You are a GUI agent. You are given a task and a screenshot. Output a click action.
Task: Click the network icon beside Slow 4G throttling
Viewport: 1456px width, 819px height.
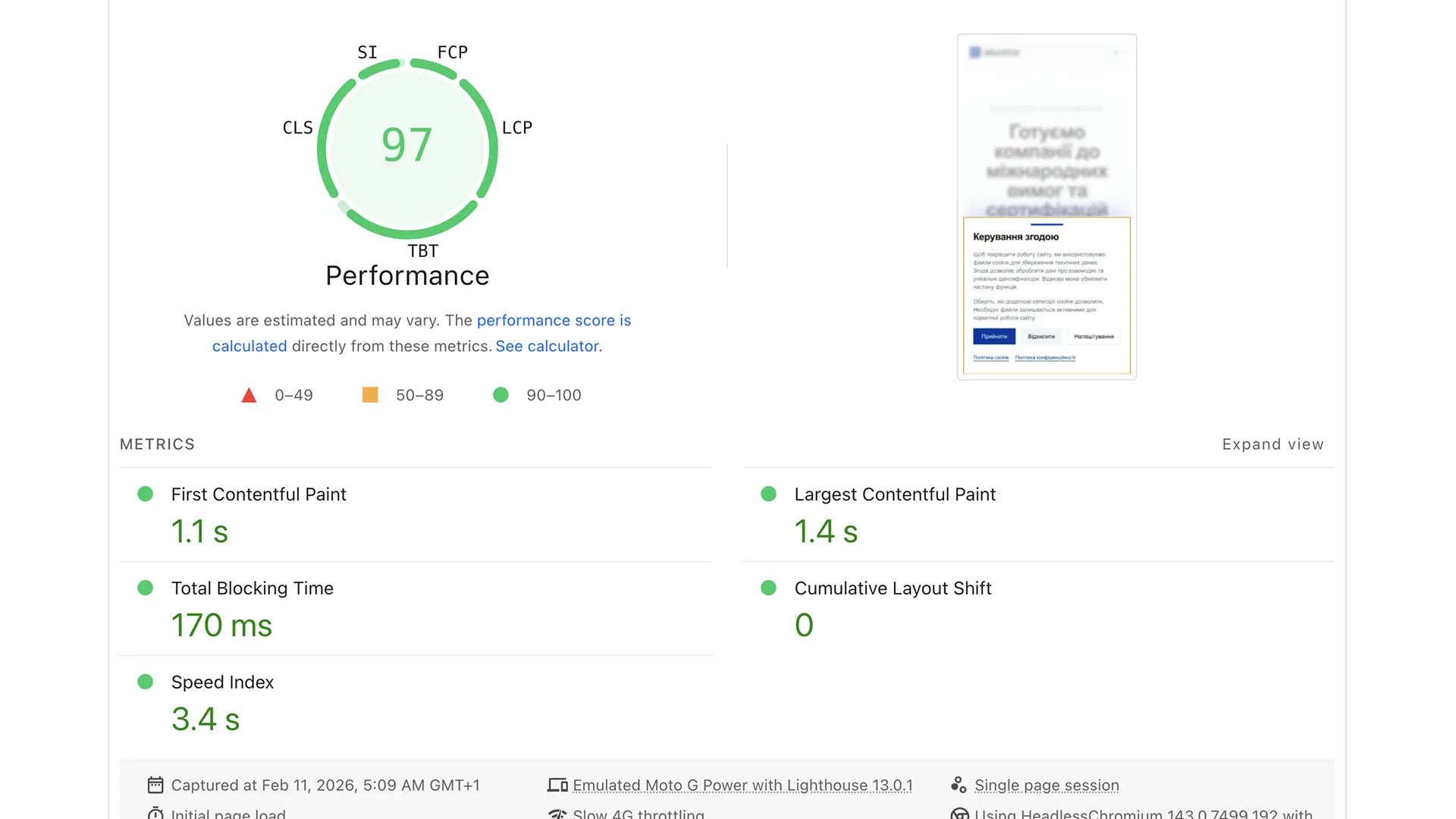pyautogui.click(x=557, y=813)
